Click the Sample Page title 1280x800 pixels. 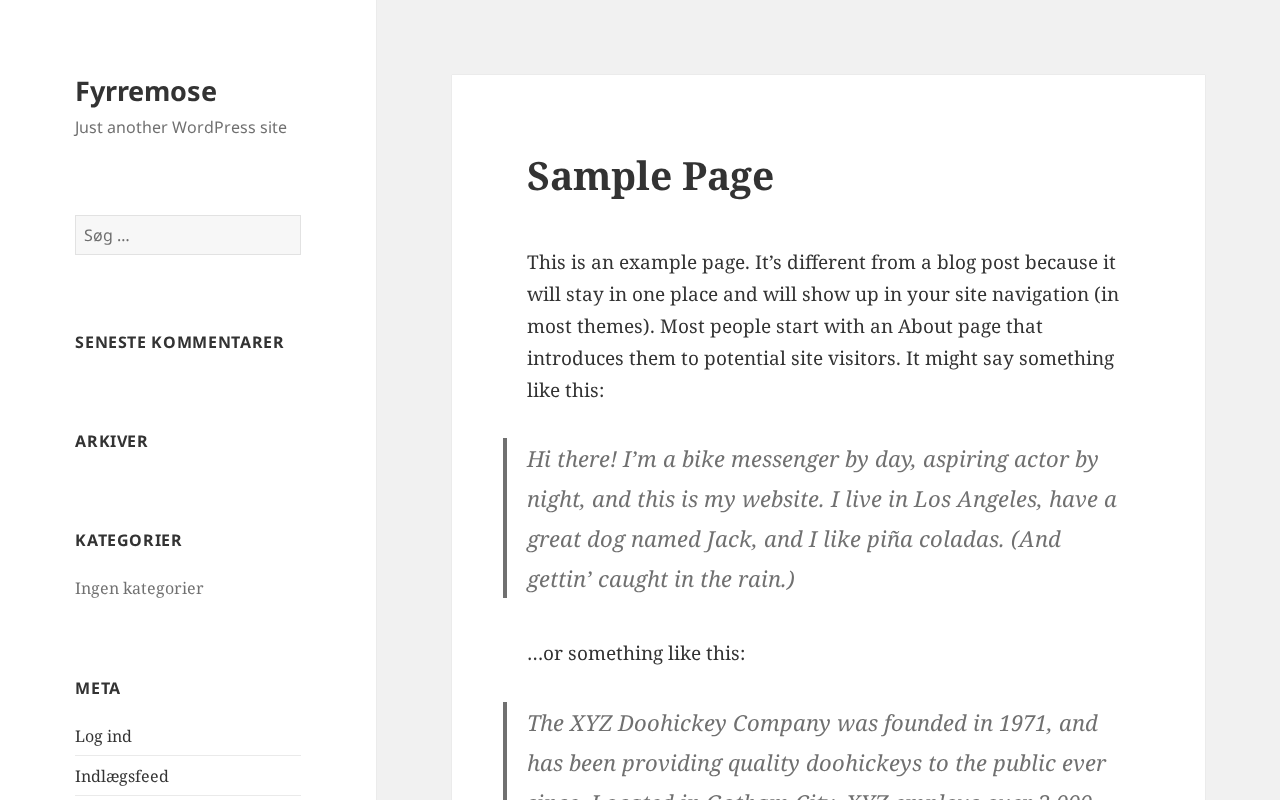pos(650,176)
